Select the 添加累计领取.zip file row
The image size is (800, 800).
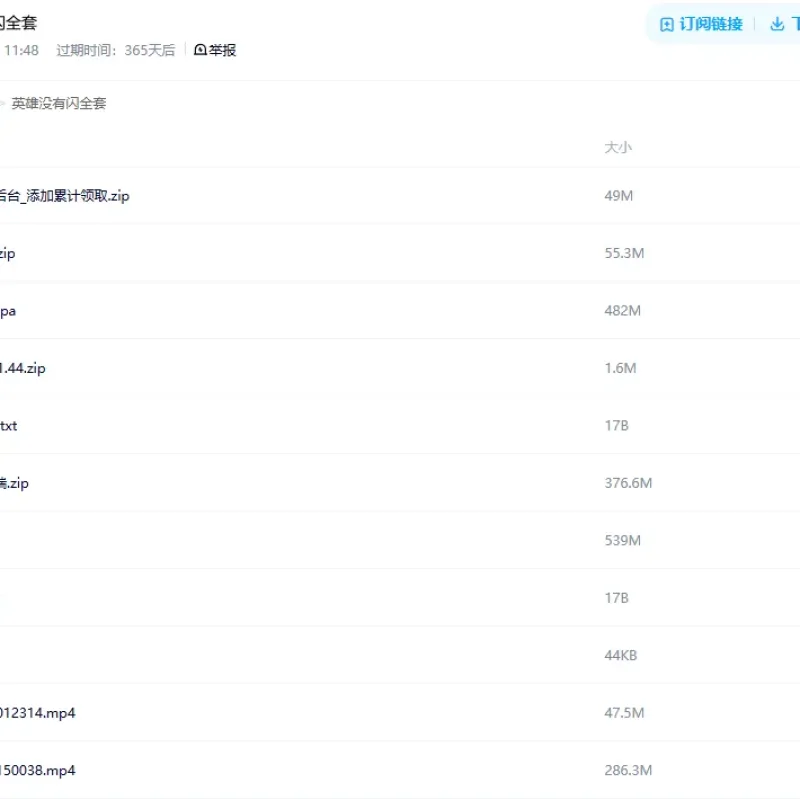(x=400, y=196)
